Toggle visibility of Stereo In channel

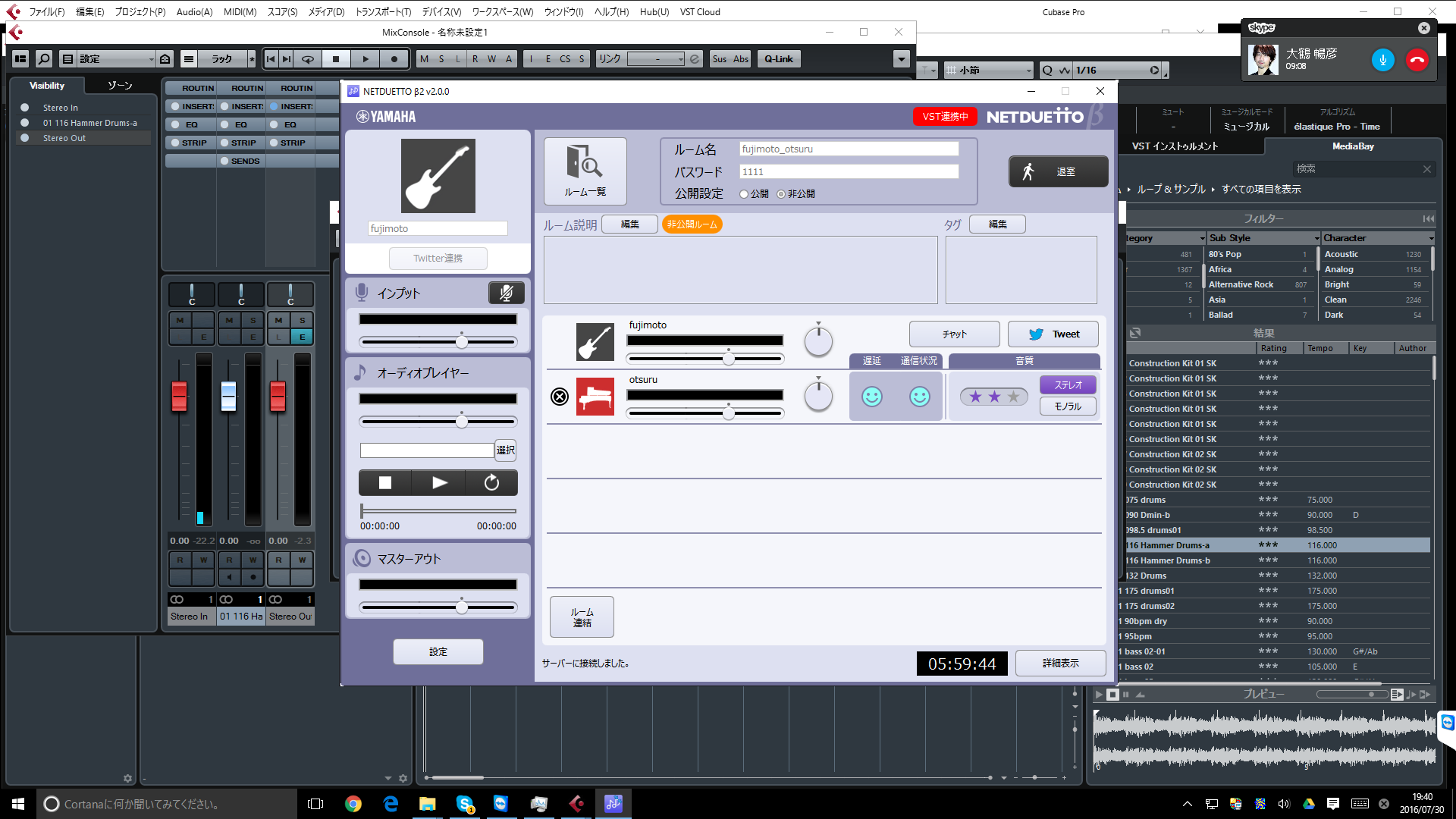tap(25, 108)
